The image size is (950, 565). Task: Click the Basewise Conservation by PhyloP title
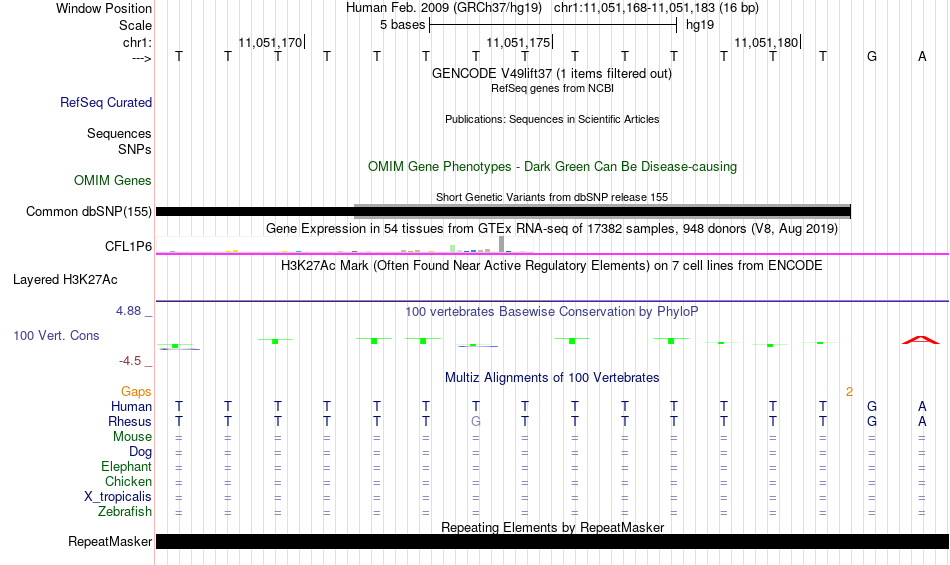(x=552, y=311)
